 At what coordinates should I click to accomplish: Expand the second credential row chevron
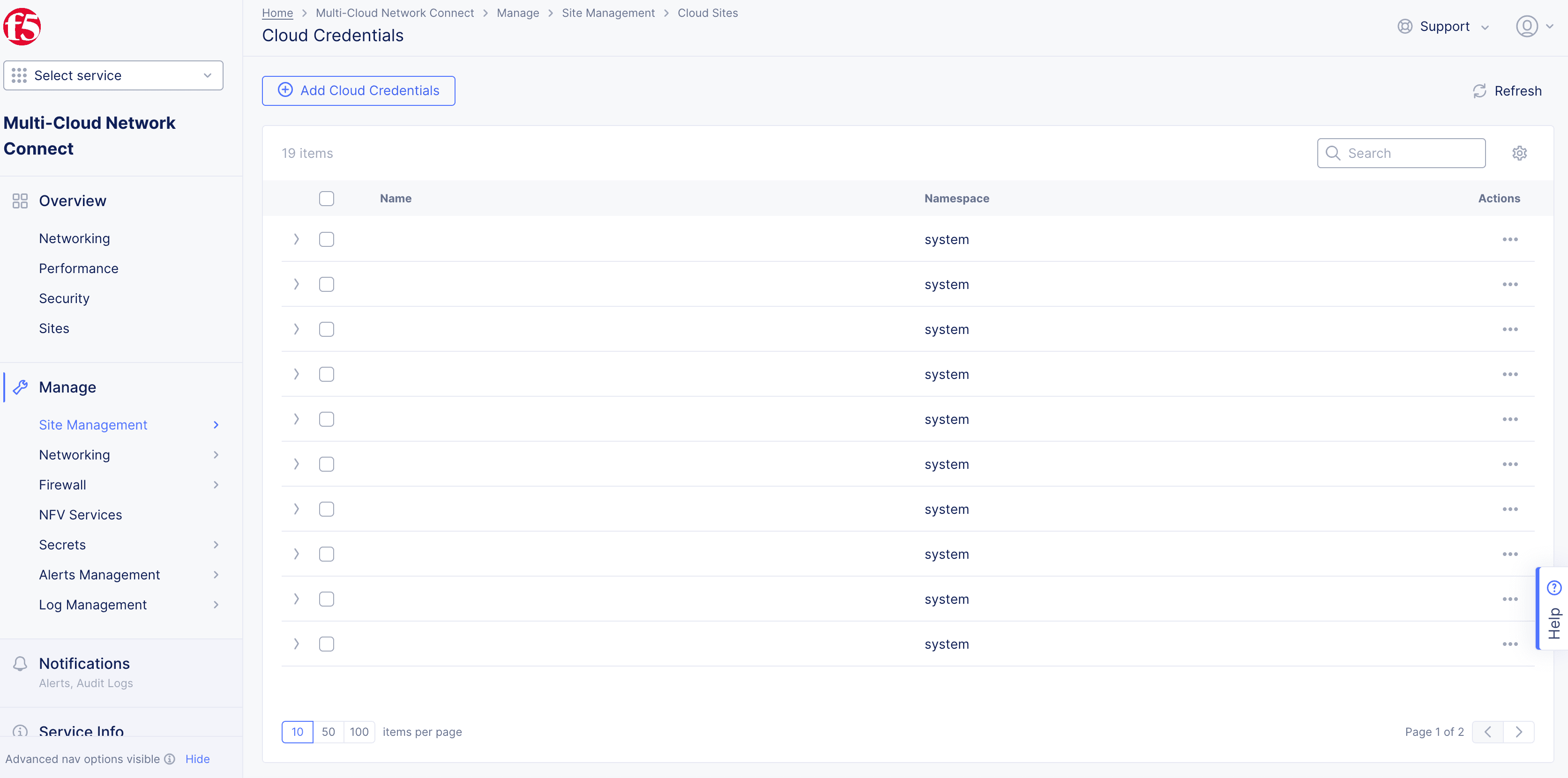[x=297, y=284]
